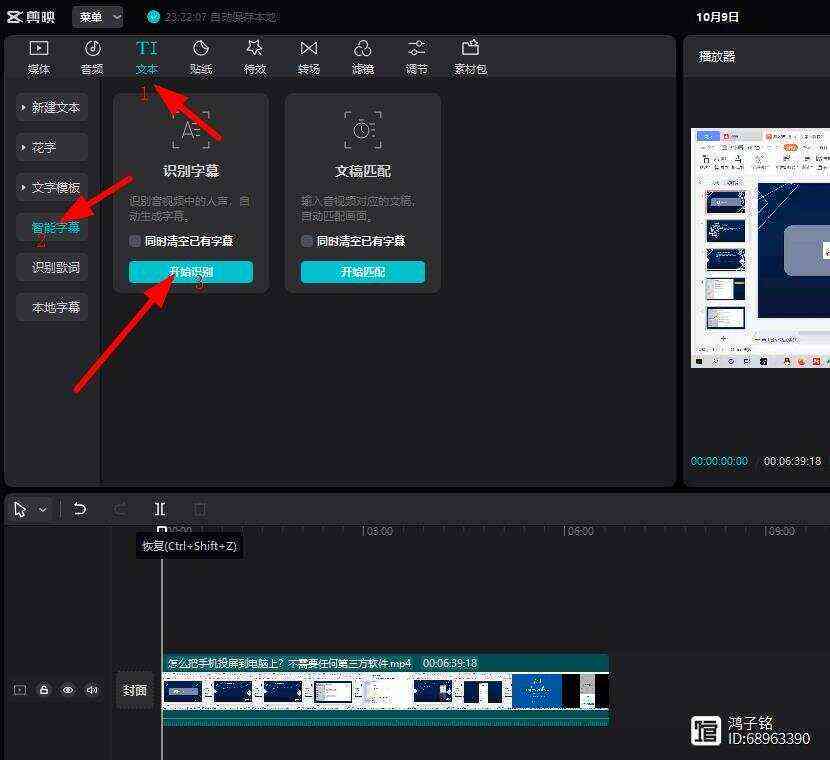Click the 封面 cover button

pos(134,690)
